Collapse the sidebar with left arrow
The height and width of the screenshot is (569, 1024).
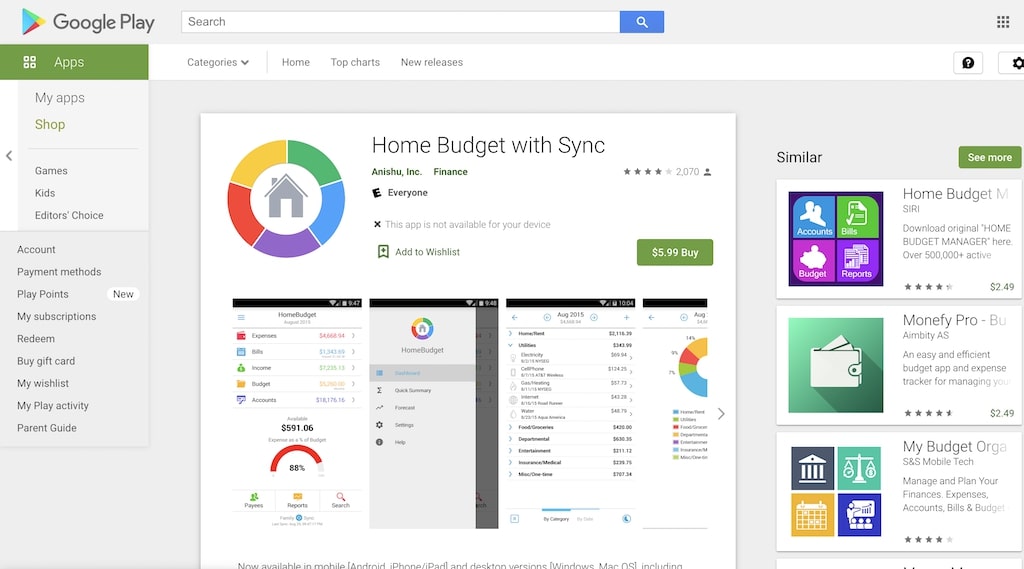tap(8, 155)
